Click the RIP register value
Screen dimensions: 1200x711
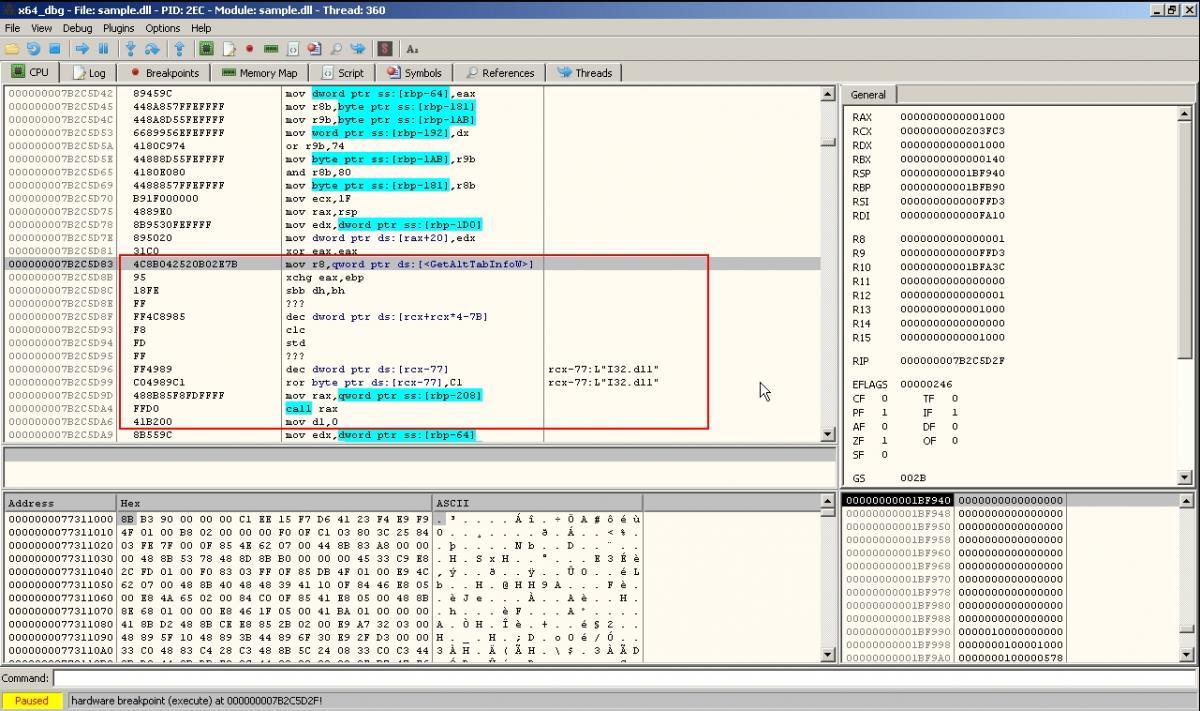coord(952,361)
